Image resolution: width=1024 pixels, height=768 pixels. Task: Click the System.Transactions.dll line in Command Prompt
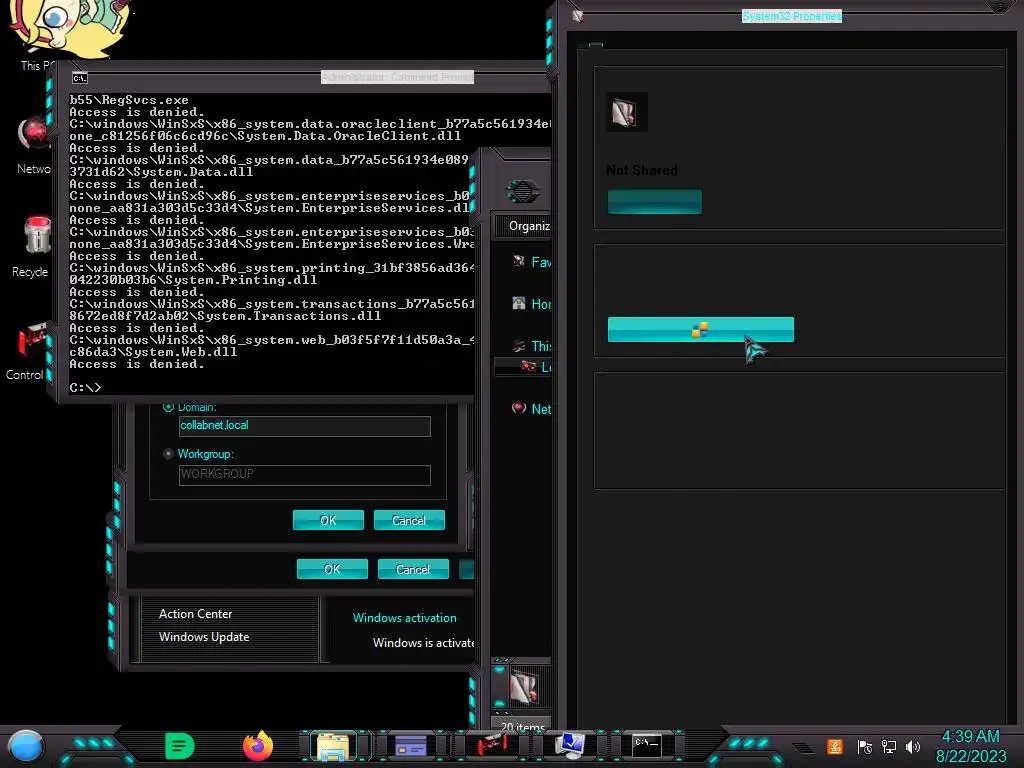point(225,315)
